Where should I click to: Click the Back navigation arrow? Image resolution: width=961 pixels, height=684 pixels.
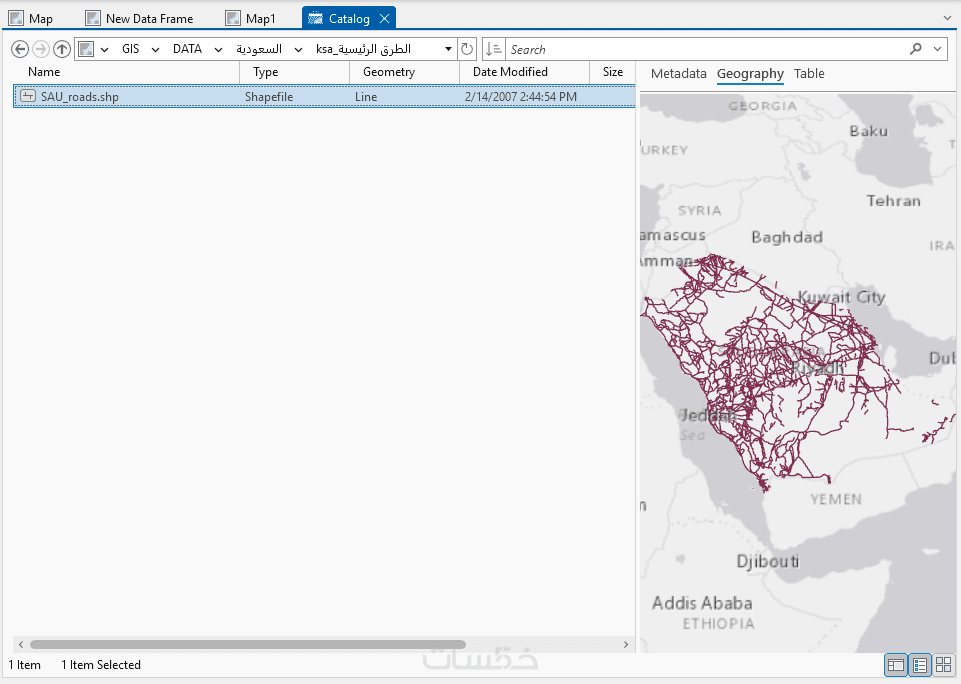[x=20, y=49]
